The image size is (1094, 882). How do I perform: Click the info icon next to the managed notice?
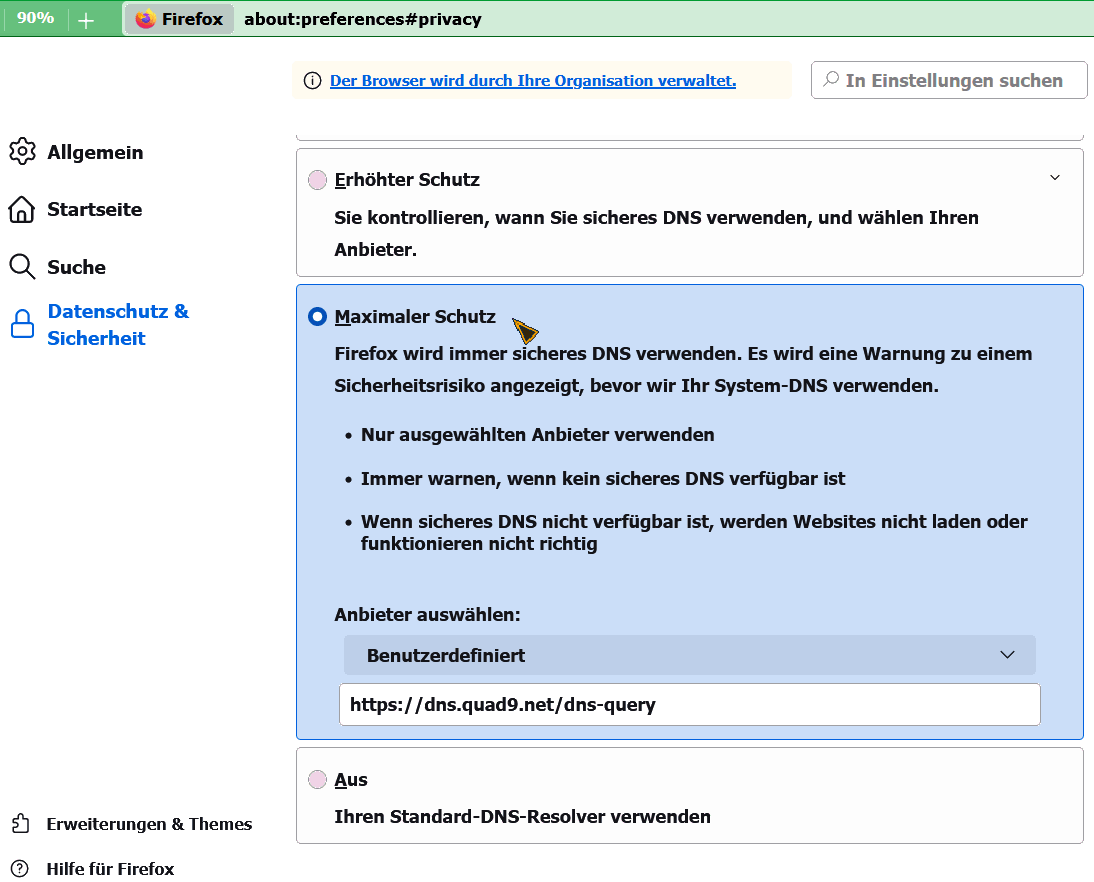(x=313, y=81)
